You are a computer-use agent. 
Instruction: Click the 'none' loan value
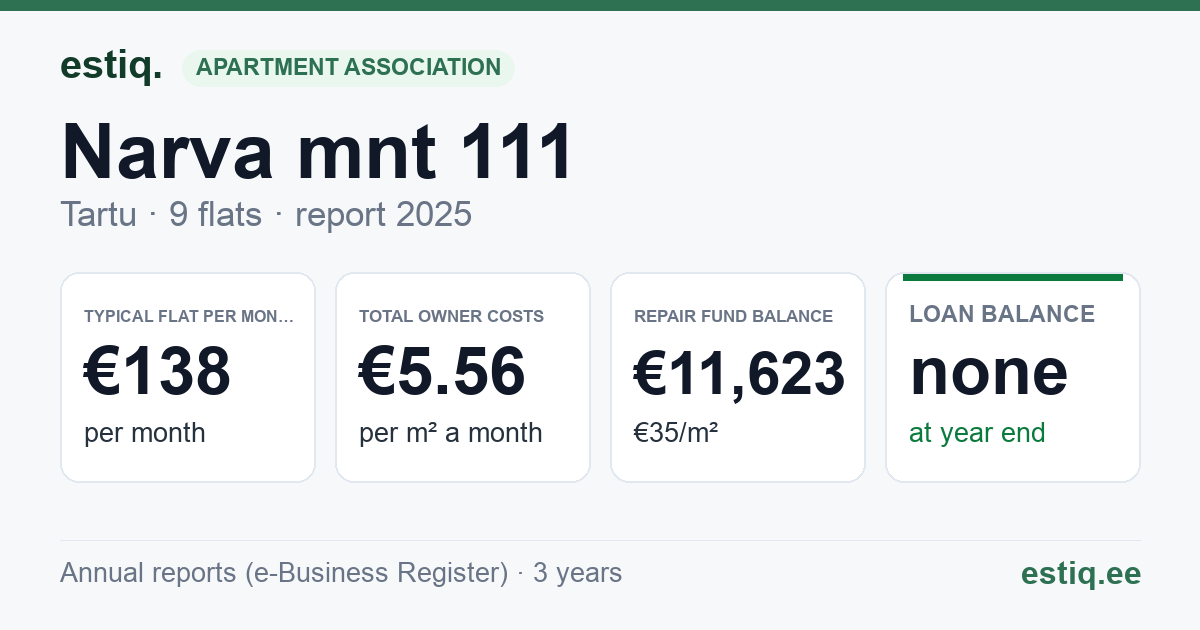click(989, 372)
